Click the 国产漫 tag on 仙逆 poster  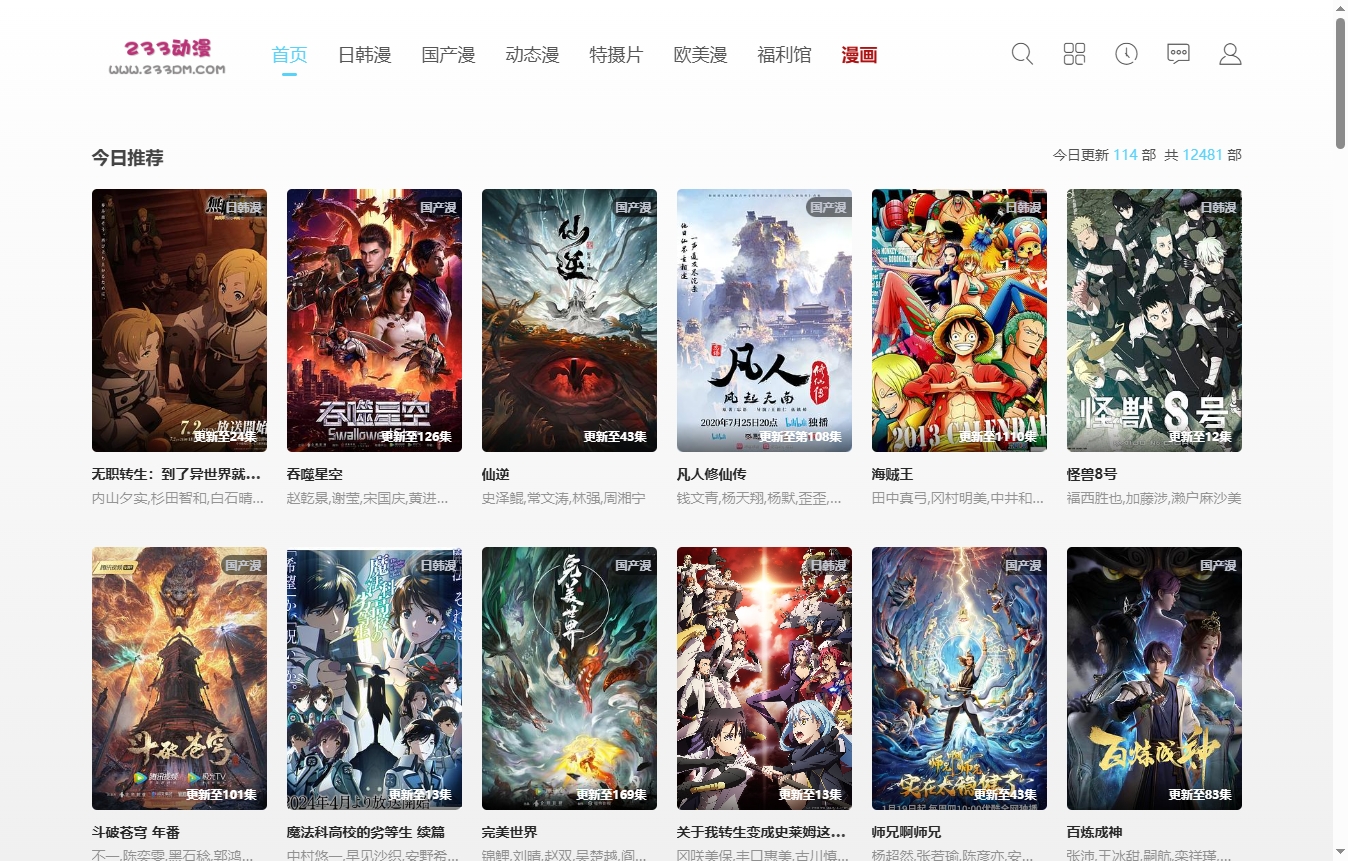pos(633,208)
